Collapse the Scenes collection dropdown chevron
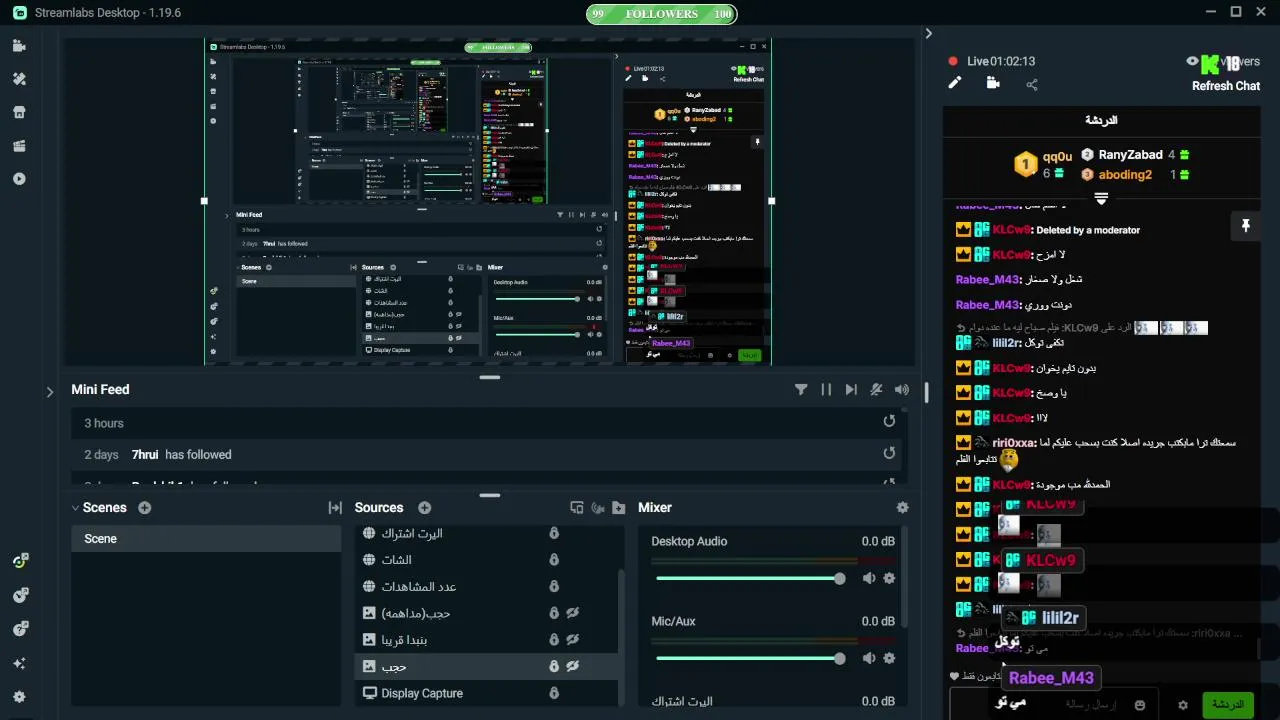Viewport: 1280px width, 720px height. pos(75,508)
